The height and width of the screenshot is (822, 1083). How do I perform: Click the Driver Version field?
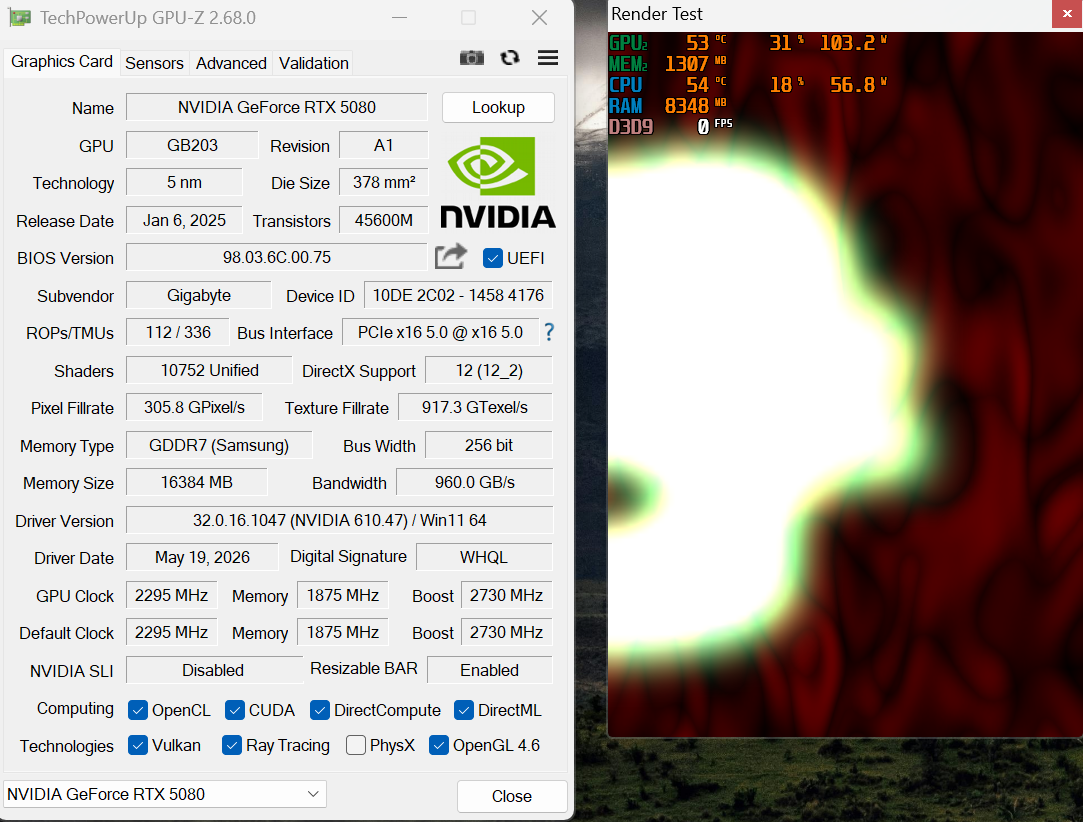click(x=339, y=520)
